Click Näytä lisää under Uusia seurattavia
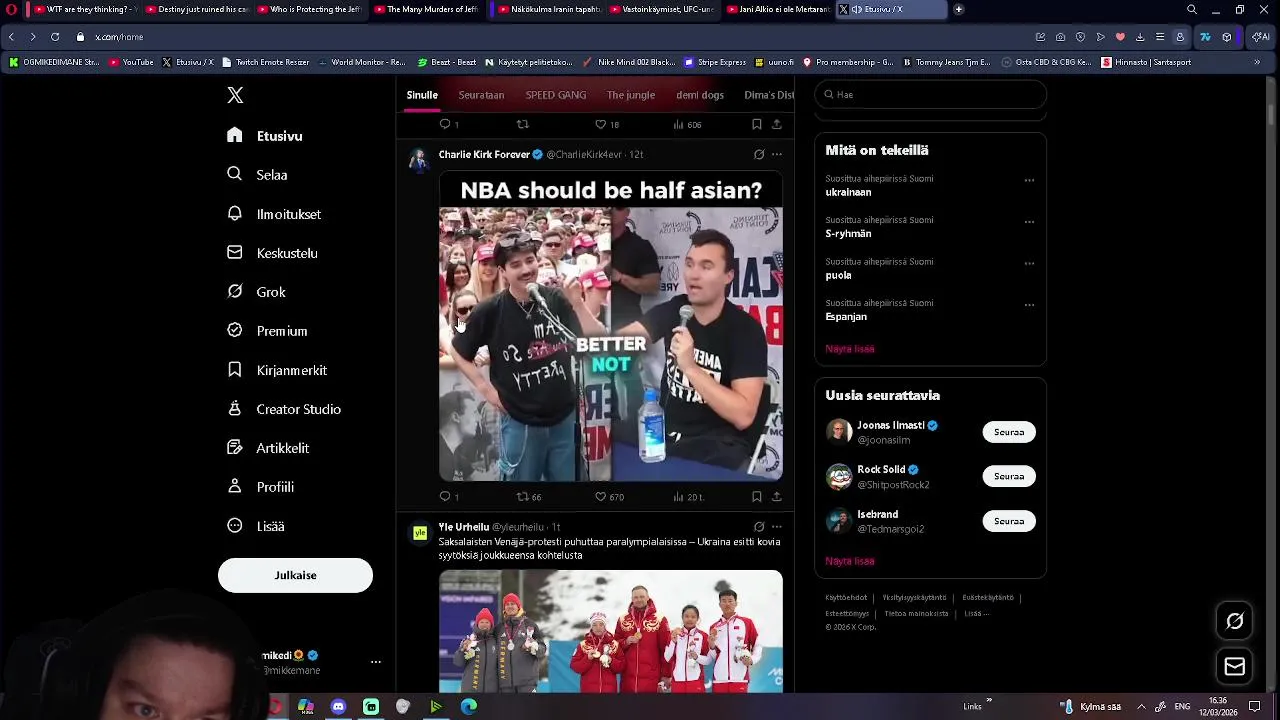This screenshot has height=720, width=1280. 850,561
